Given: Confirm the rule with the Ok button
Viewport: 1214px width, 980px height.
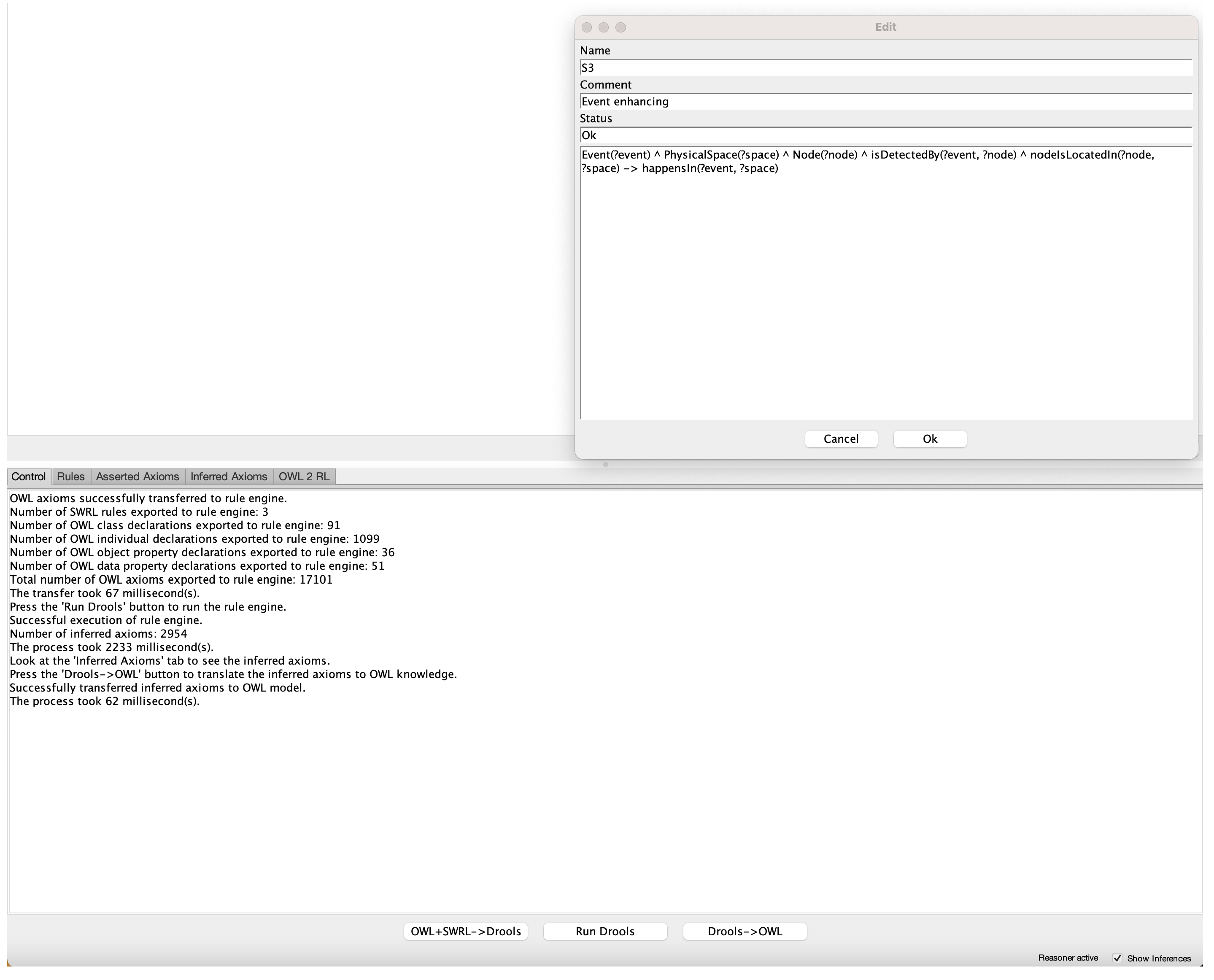Looking at the screenshot, I should pyautogui.click(x=929, y=439).
